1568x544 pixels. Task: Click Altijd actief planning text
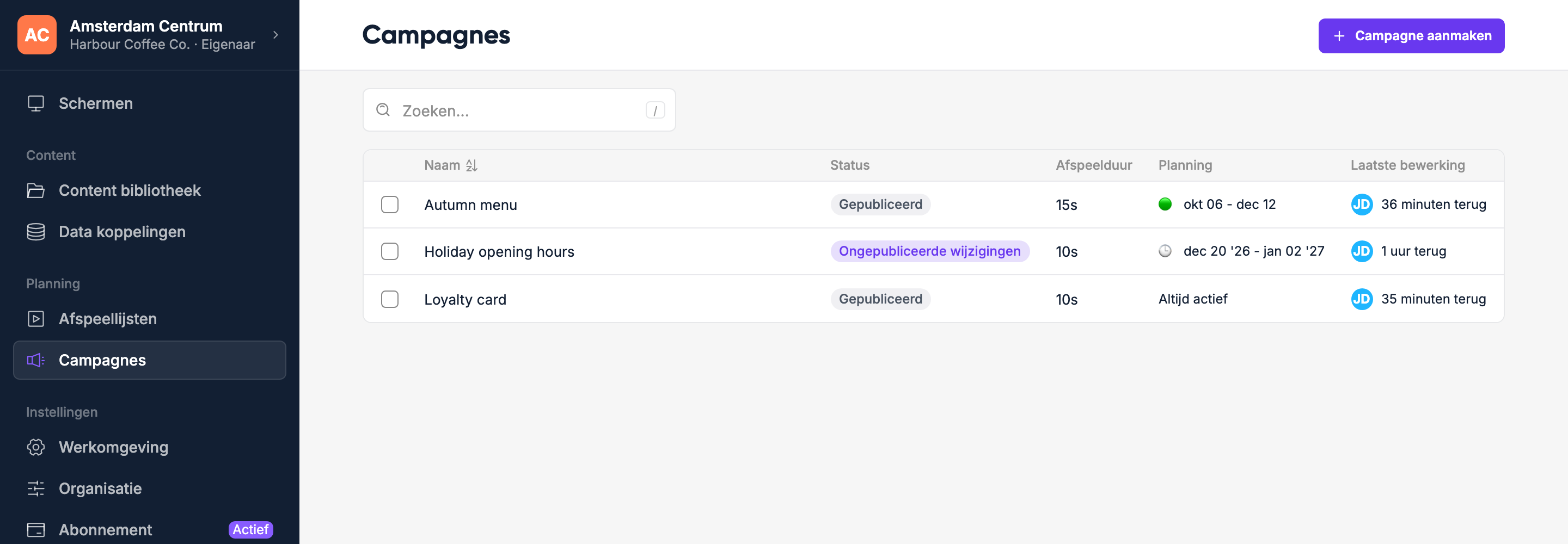coord(1192,299)
